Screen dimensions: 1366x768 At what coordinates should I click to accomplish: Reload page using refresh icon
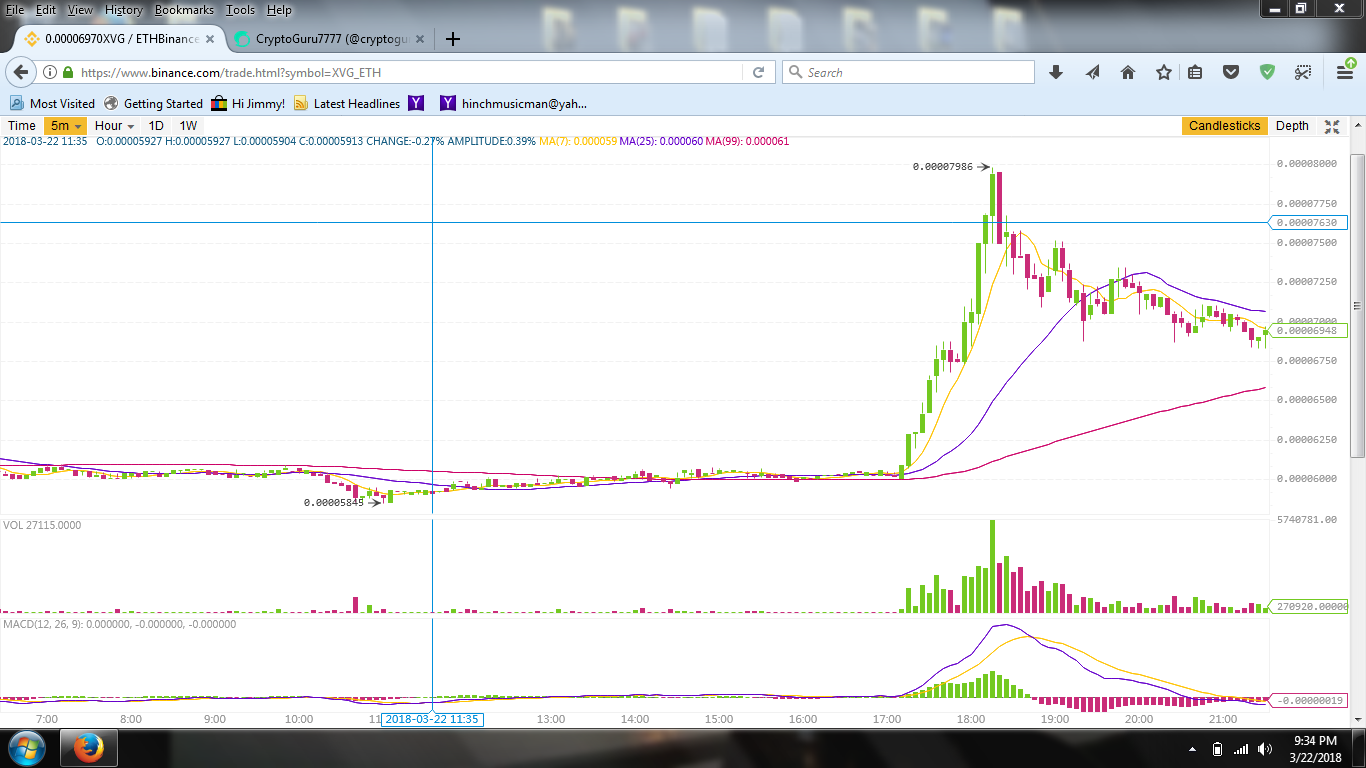click(x=758, y=72)
